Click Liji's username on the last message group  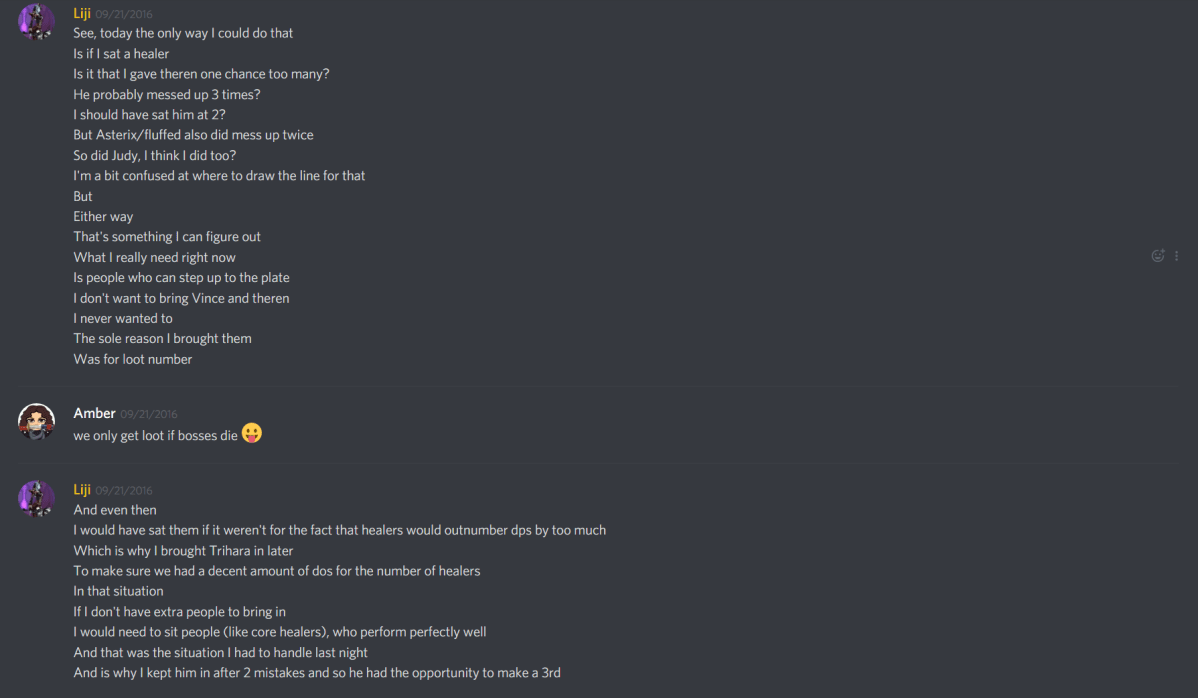(x=82, y=489)
